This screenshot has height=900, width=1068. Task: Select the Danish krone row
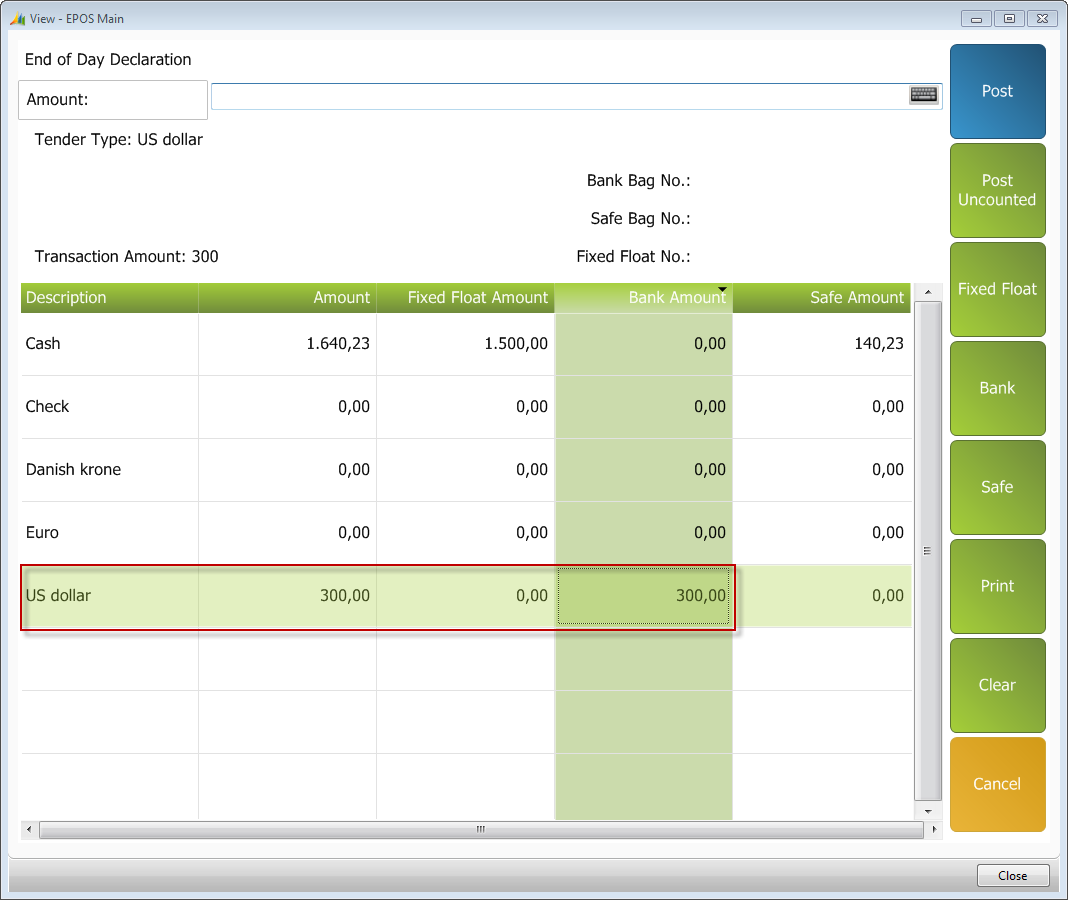coord(109,470)
